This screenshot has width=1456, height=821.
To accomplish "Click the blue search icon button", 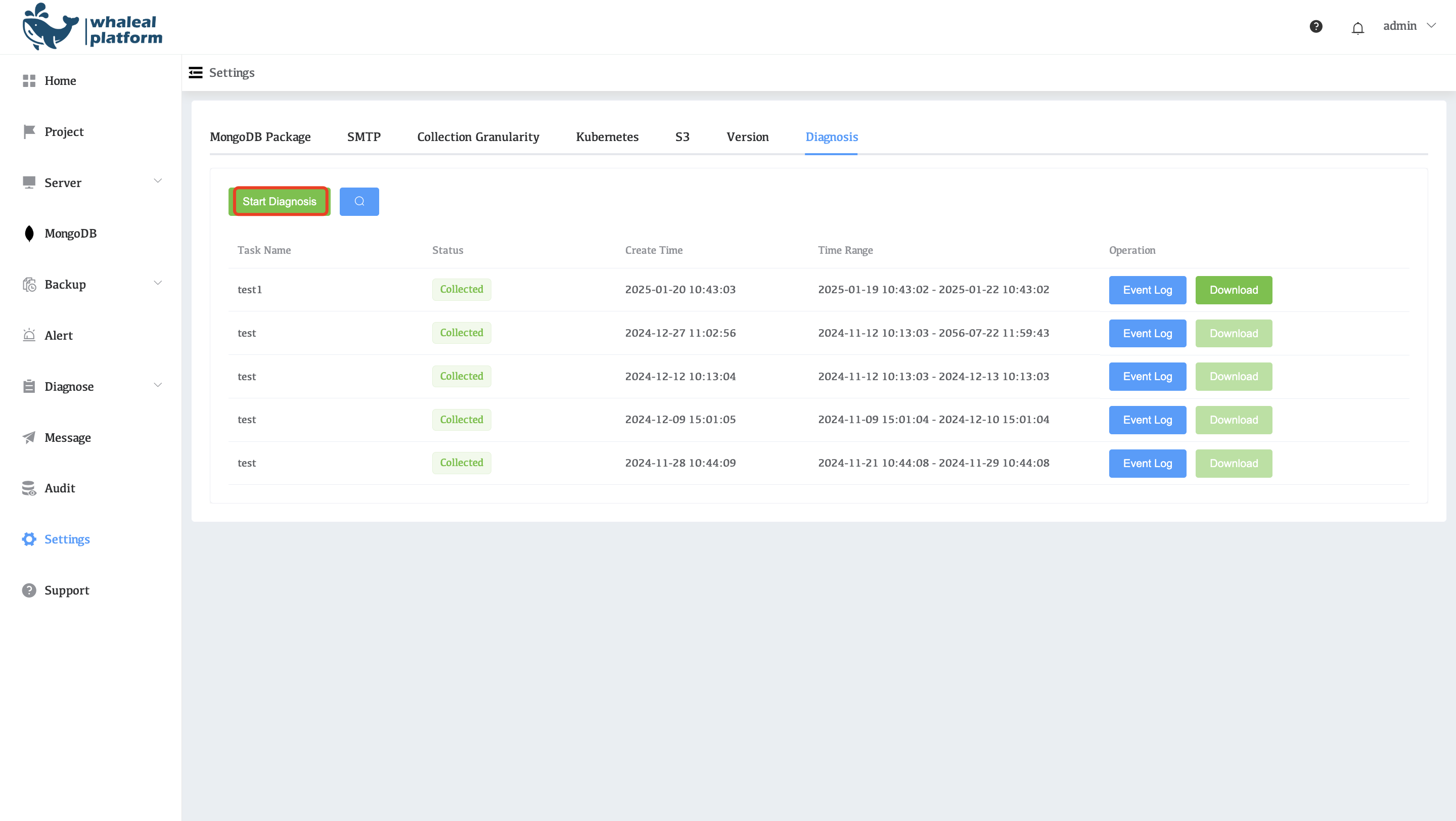I will click(x=359, y=202).
